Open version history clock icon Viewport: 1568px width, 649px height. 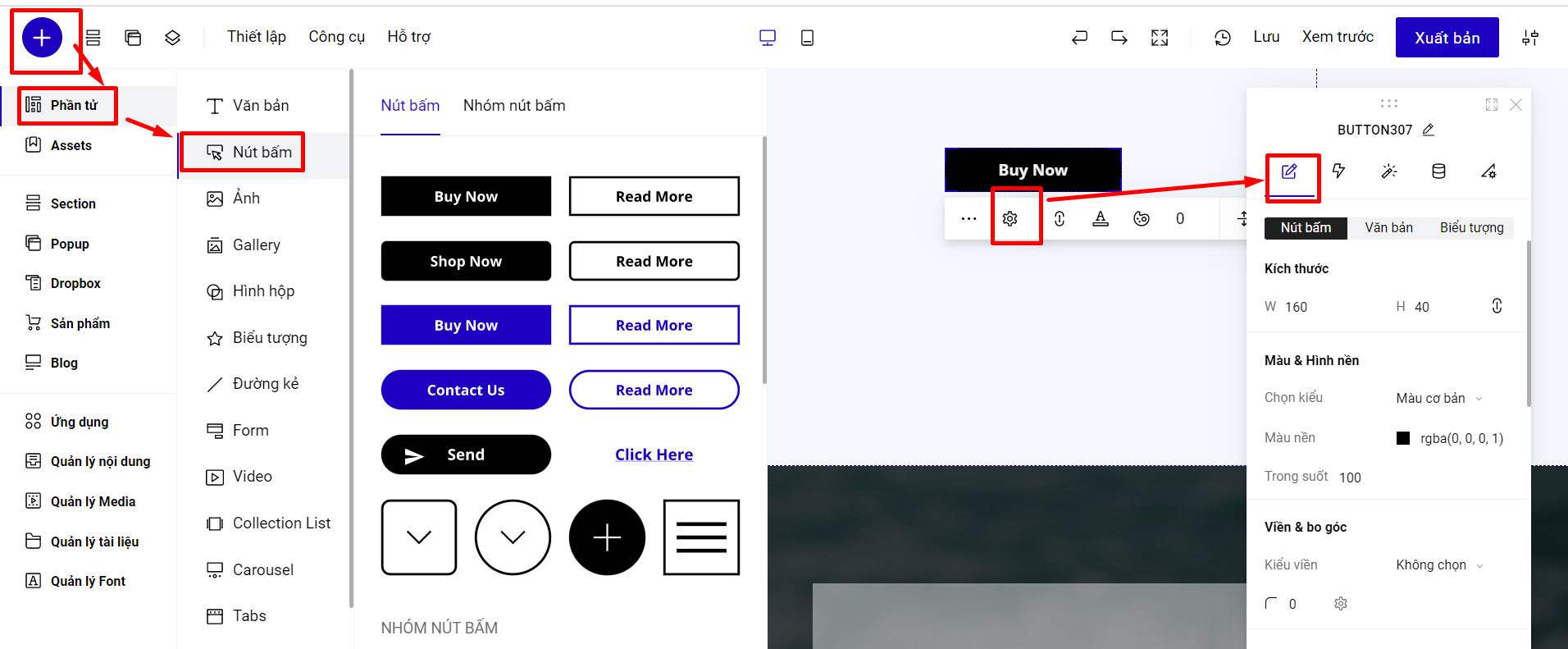coord(1222,38)
